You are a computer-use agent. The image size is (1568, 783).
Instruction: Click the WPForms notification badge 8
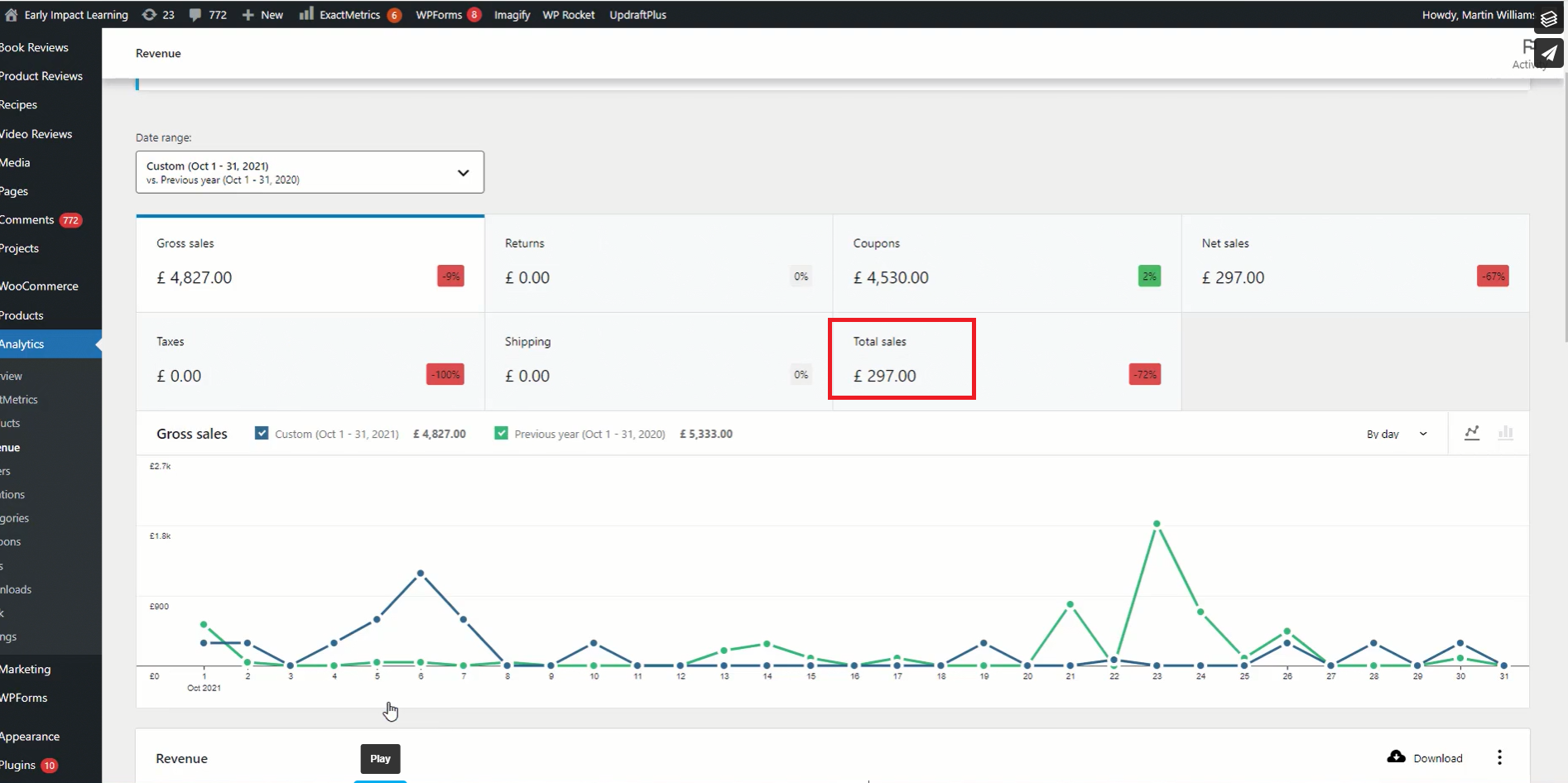click(x=474, y=15)
